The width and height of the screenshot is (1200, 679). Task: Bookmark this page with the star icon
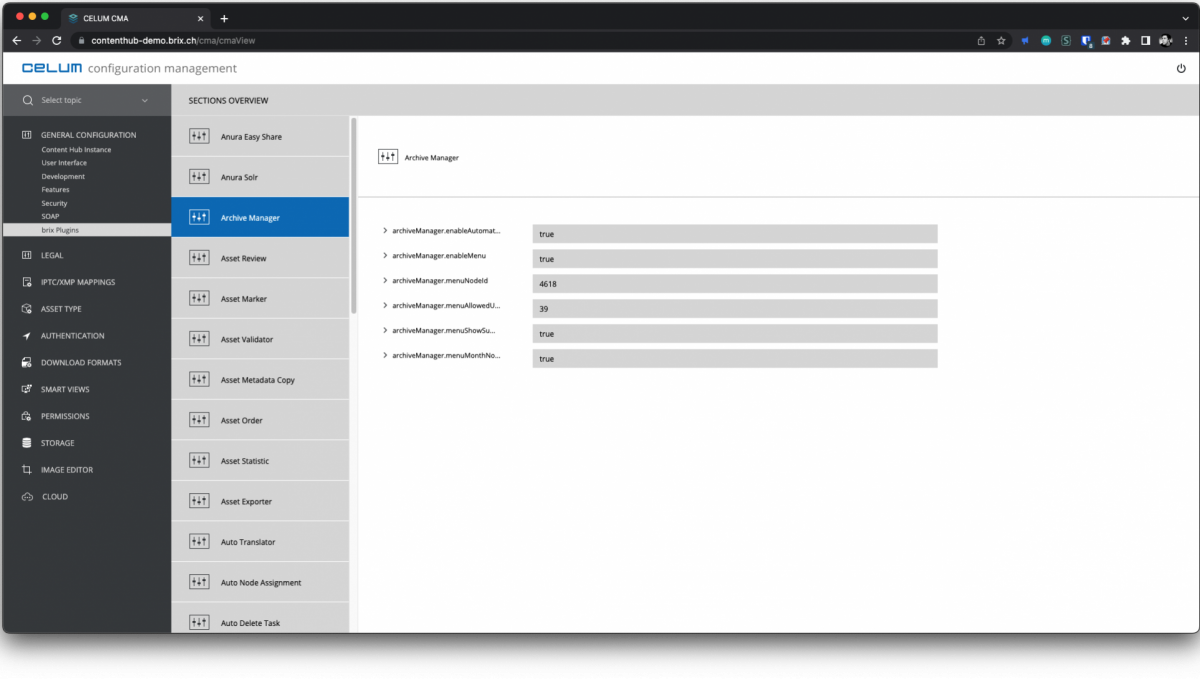[1001, 41]
